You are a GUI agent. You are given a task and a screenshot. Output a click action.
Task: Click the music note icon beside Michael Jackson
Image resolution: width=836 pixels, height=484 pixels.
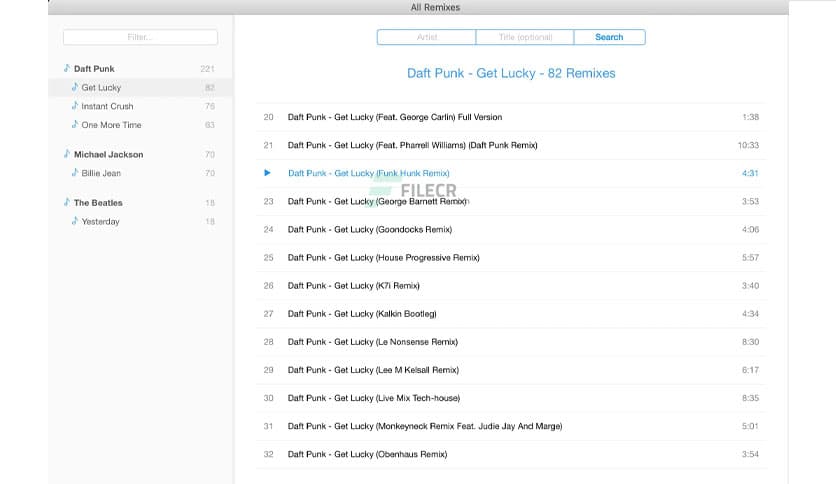[x=67, y=154]
